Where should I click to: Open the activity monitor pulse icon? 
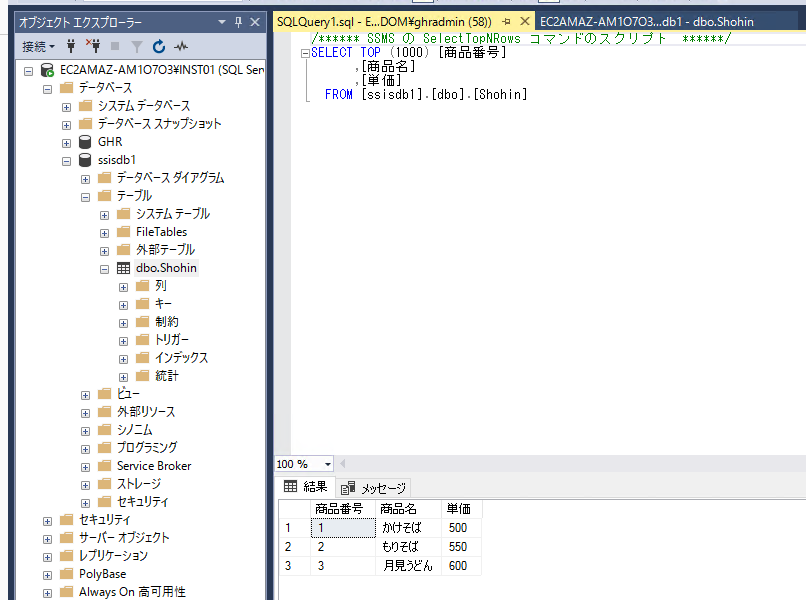(x=180, y=47)
